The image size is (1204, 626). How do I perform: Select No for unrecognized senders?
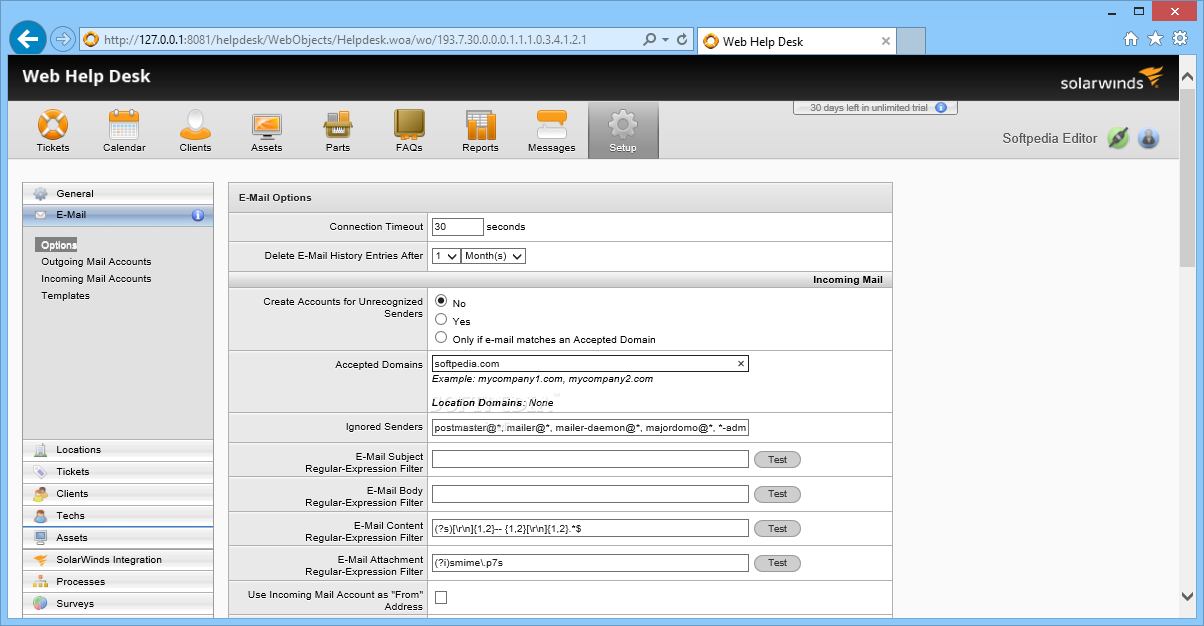(x=441, y=301)
